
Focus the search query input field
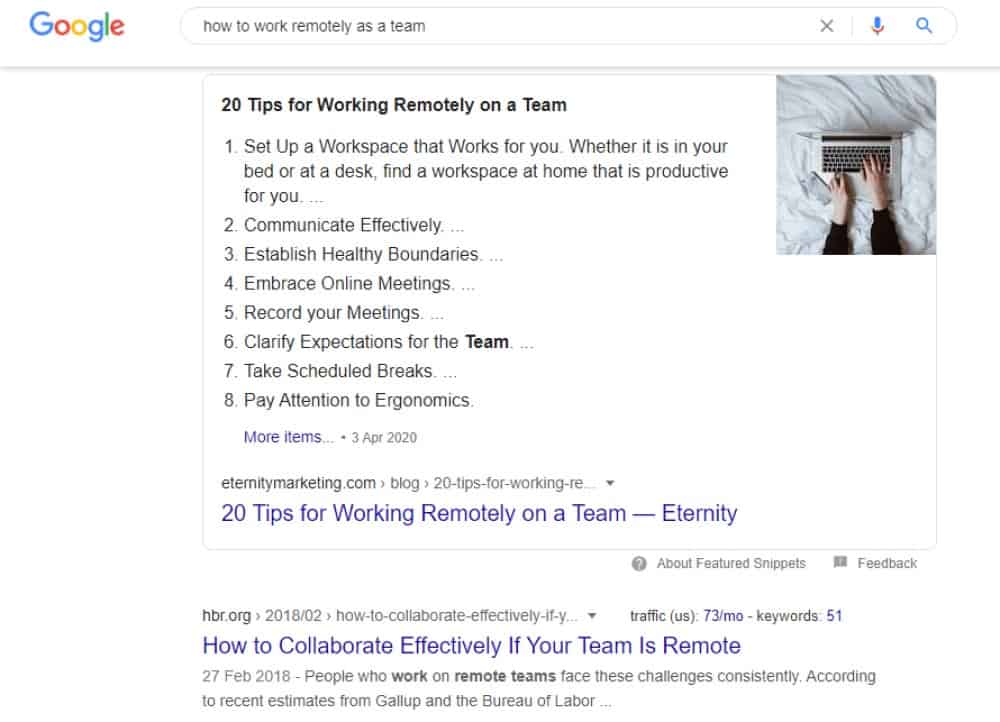500,27
